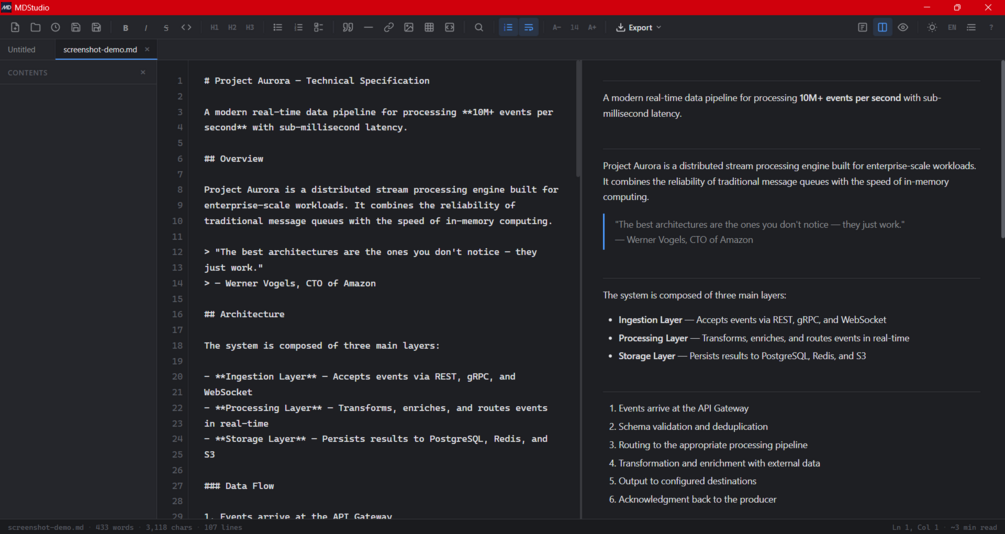The height and width of the screenshot is (534, 1005).
Task: Open search with the magnifier icon
Action: pyautogui.click(x=479, y=28)
